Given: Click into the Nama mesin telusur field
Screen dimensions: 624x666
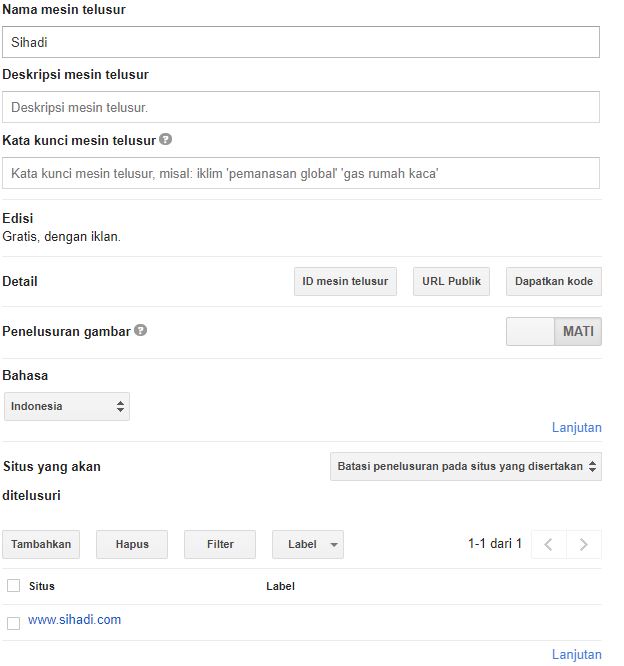Looking at the screenshot, I should pyautogui.click(x=301, y=42).
